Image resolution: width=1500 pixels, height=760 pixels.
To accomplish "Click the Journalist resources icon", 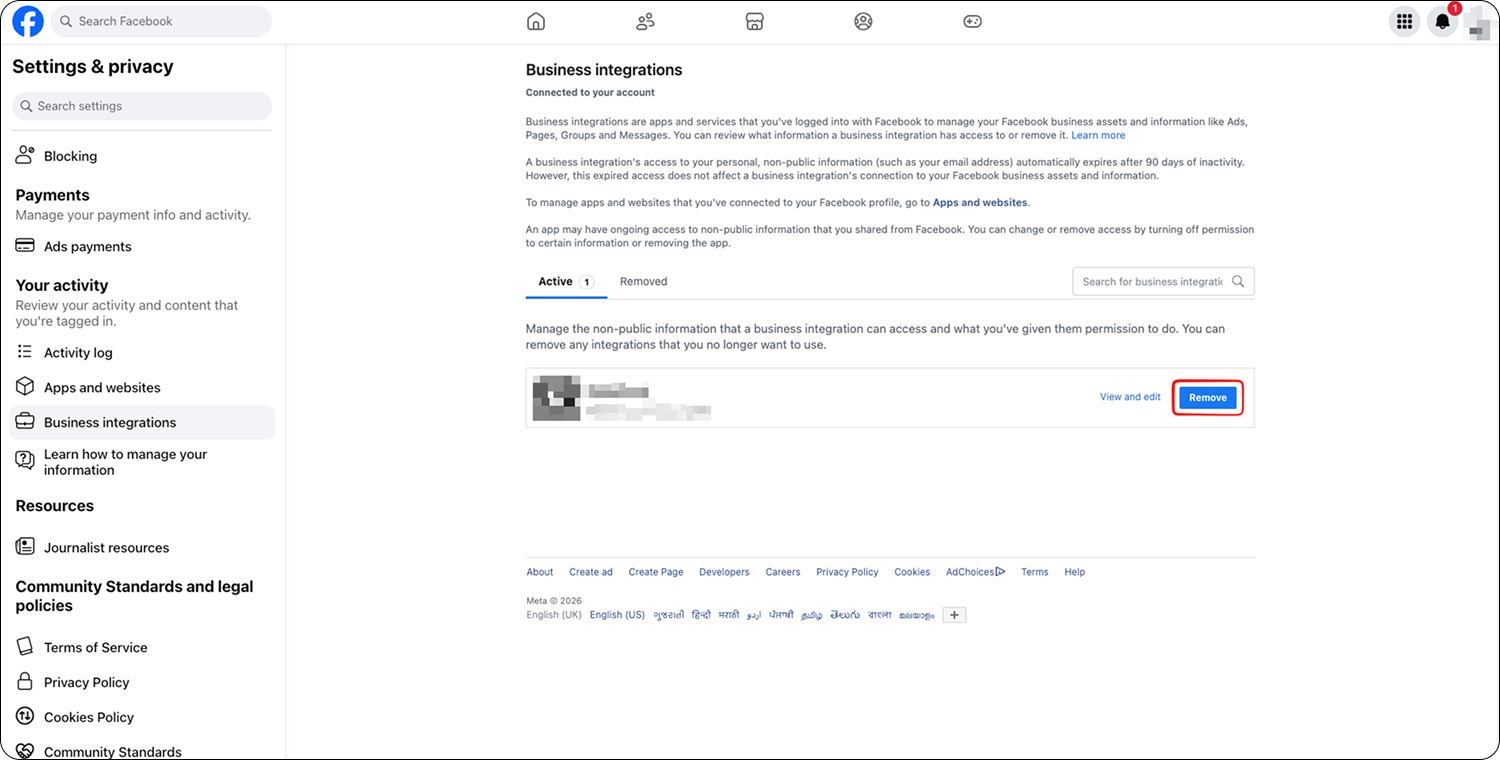I will point(26,547).
